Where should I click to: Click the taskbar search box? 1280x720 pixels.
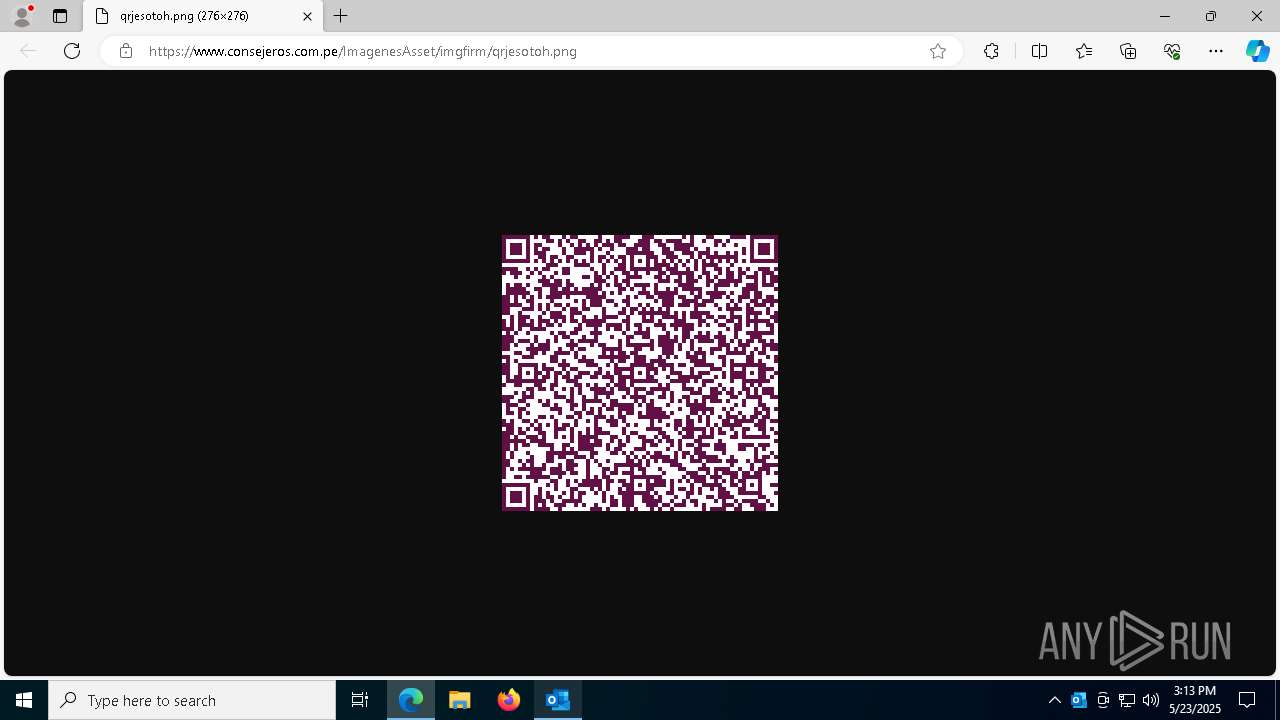[192, 700]
